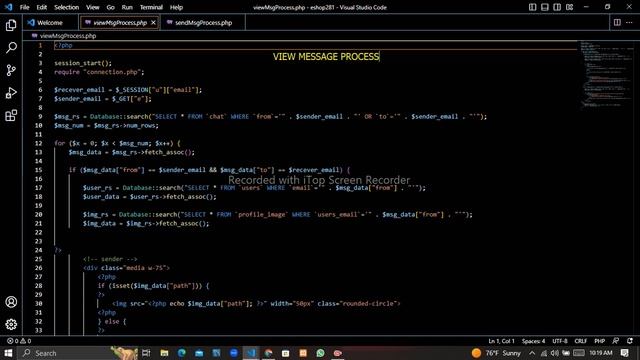Toggle Panel layout icon
The width and height of the screenshot is (640, 360).
pos(544,7)
